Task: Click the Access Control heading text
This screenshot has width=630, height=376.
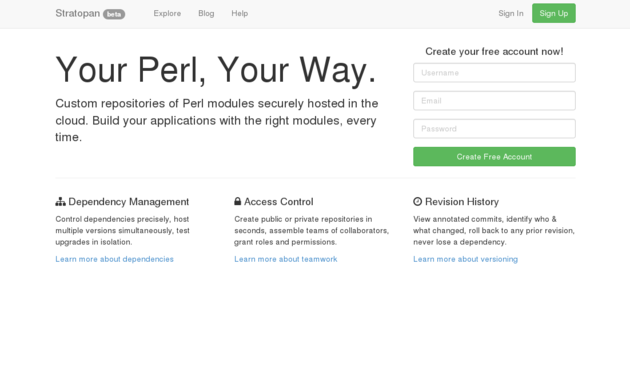Action: pyautogui.click(x=278, y=202)
